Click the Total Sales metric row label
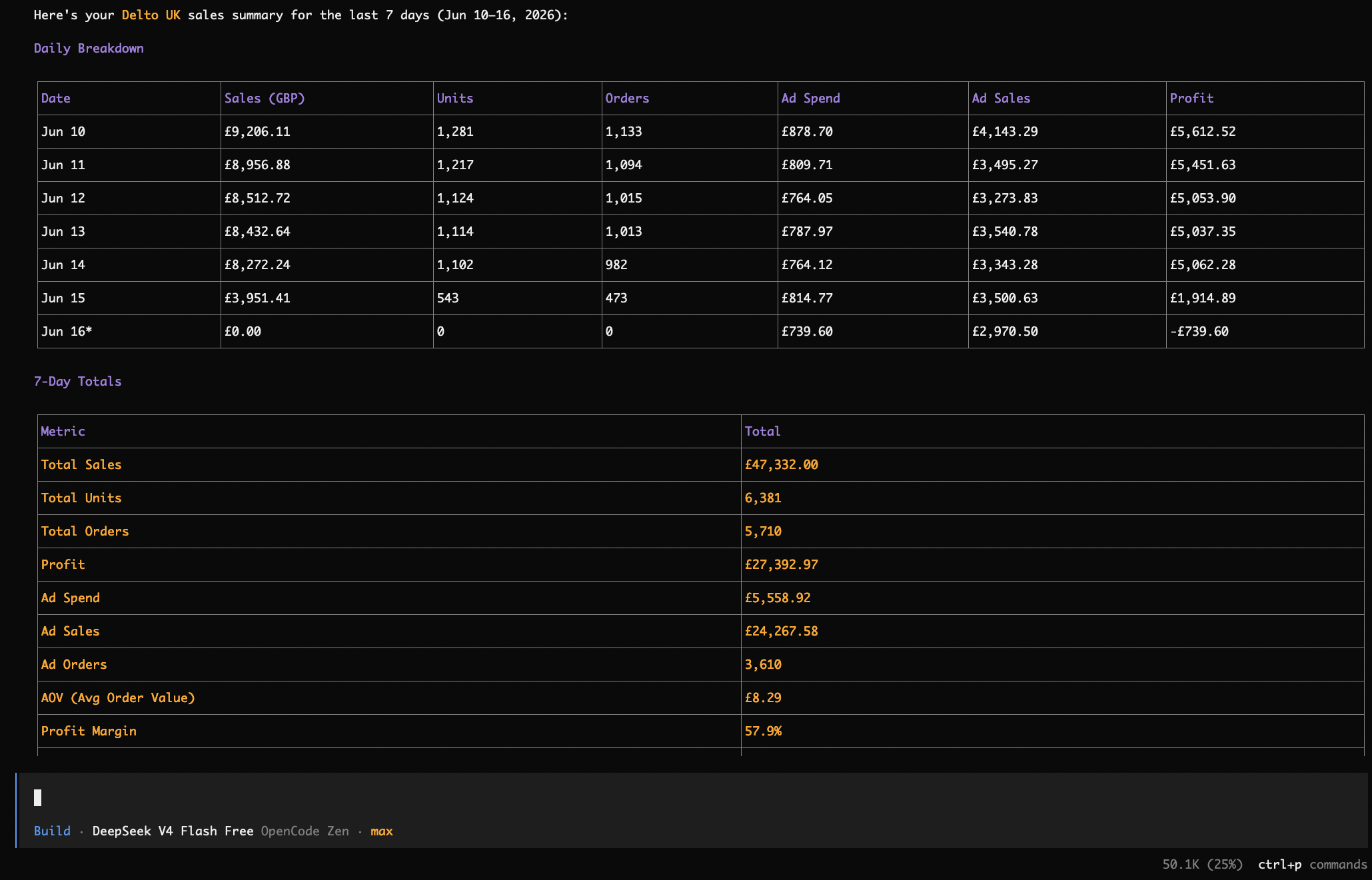 click(81, 464)
